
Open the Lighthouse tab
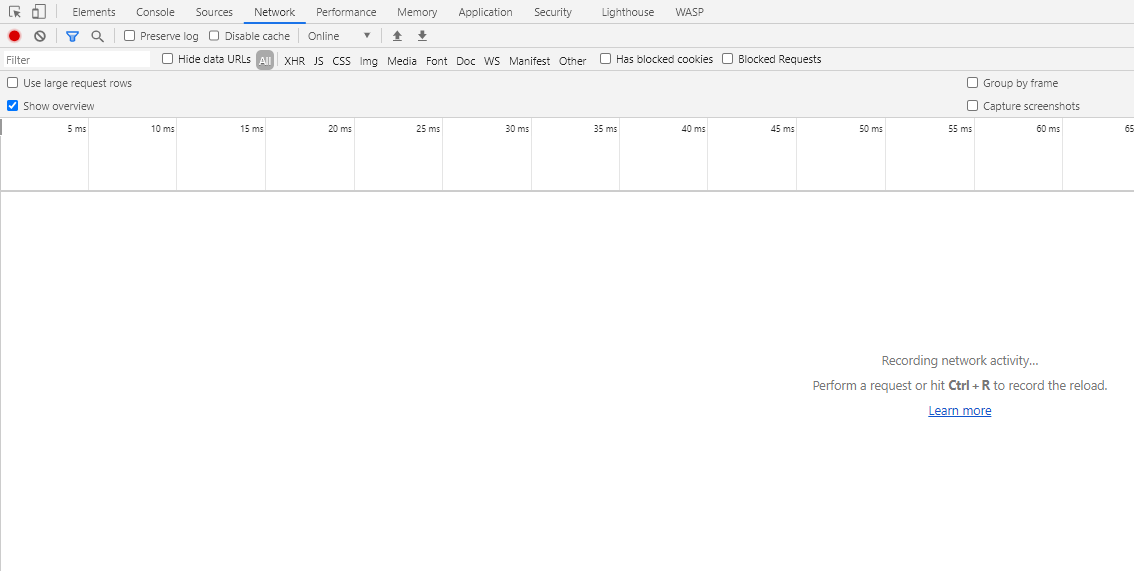pos(627,12)
